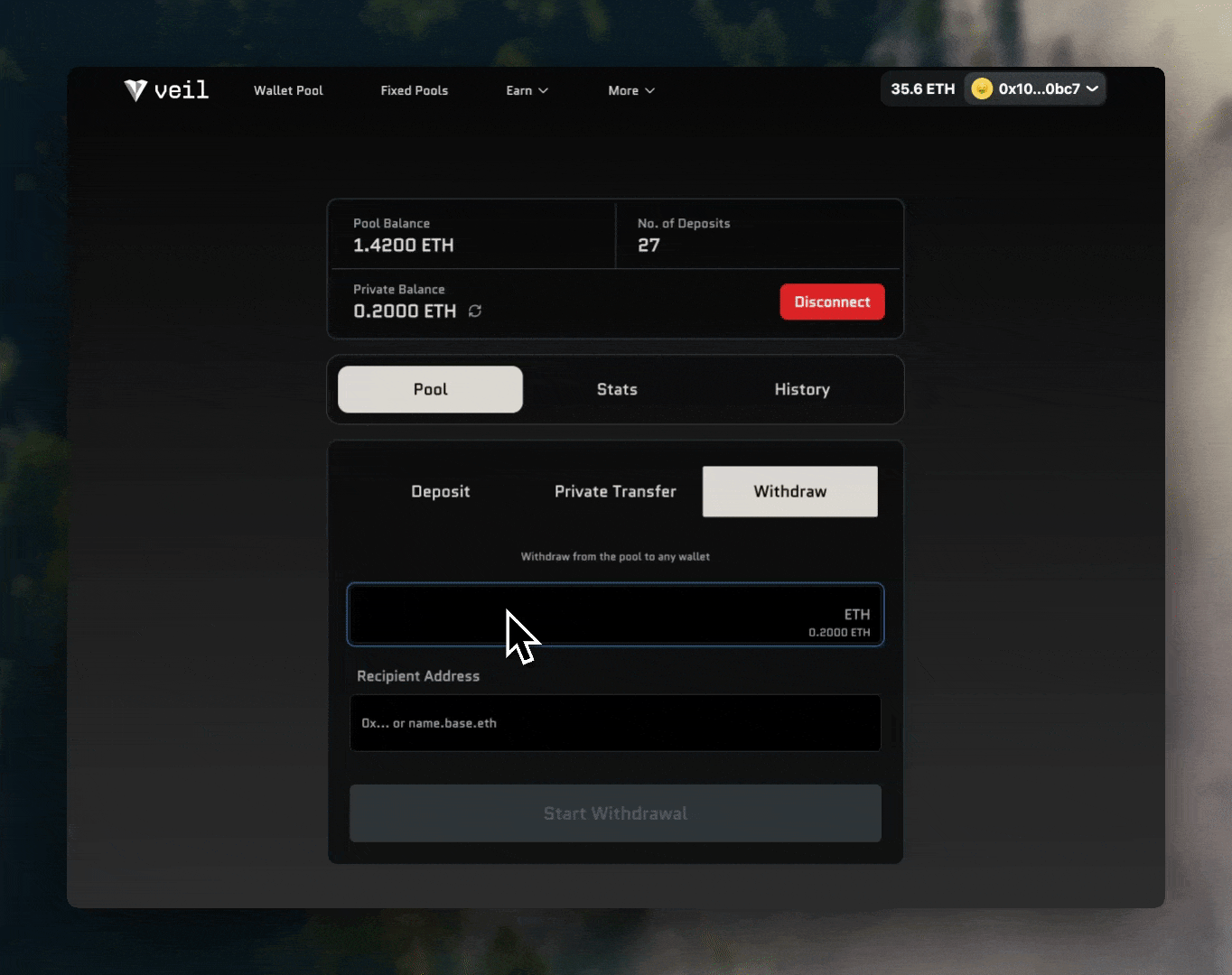Select the Private Transfer tab

[615, 491]
